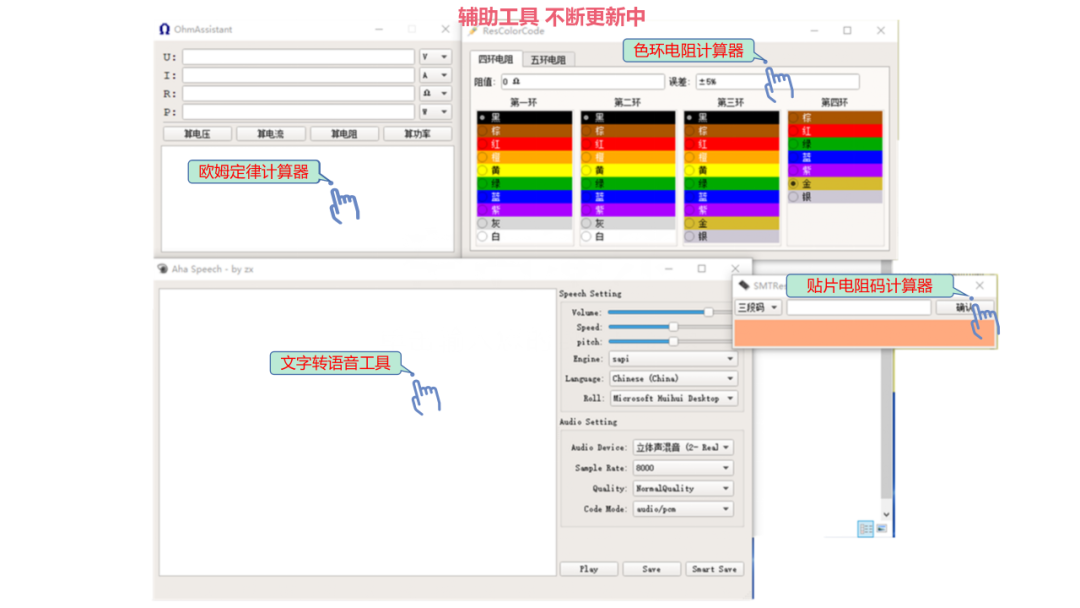Viewport: 1080px width, 608px height.
Task: Select 绿 radio button in 第三环 column
Action: tap(690, 184)
